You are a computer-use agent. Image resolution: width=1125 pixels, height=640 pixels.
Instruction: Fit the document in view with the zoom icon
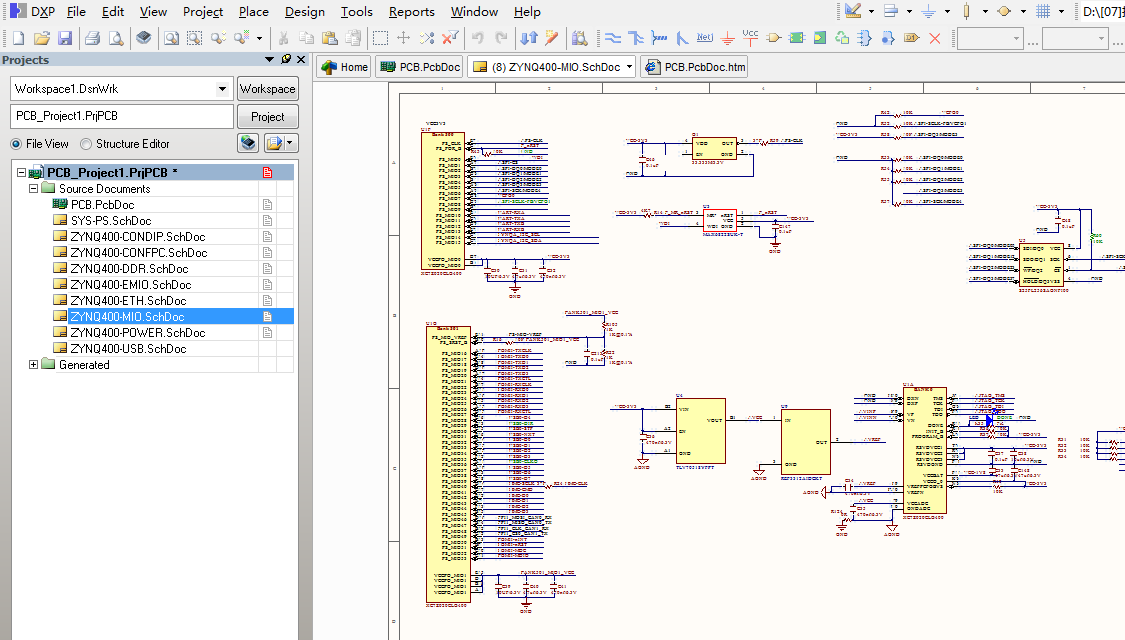click(171, 38)
